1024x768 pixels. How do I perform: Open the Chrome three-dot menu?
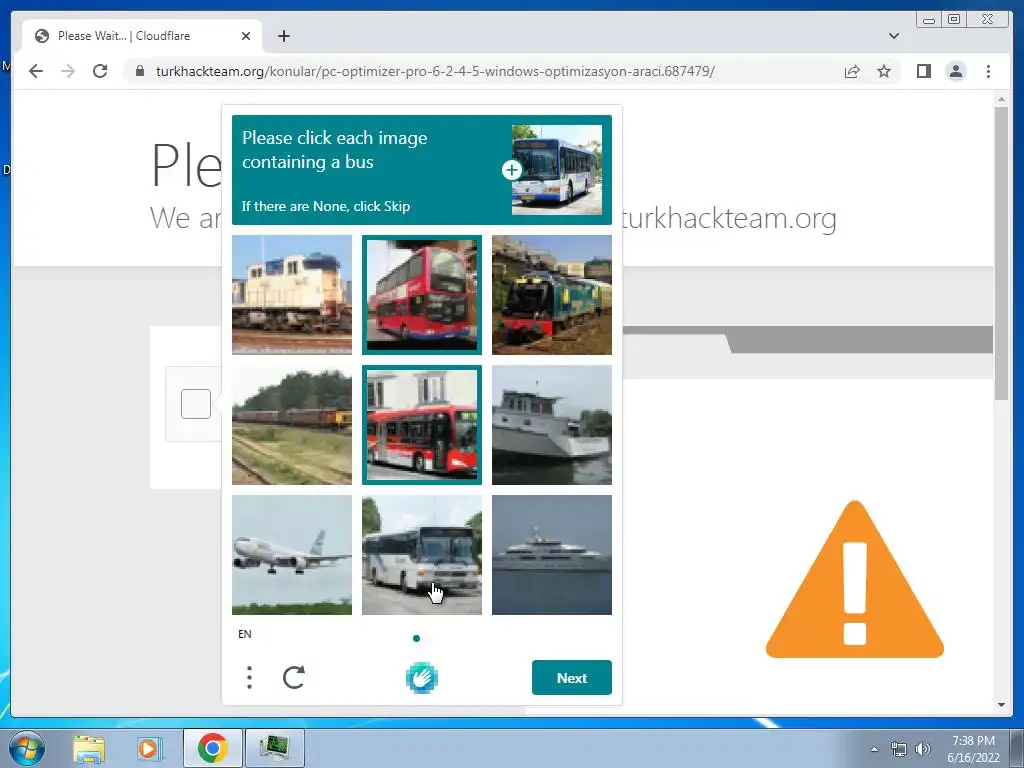pos(988,71)
